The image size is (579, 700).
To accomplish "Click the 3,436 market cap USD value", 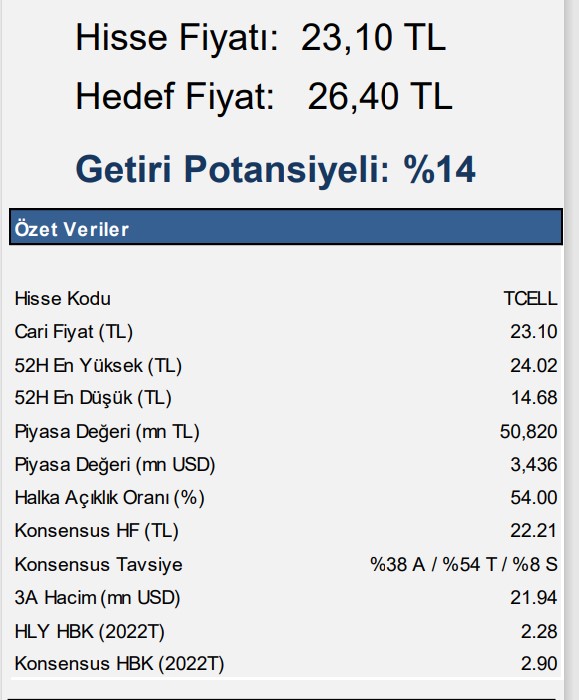I will [x=533, y=465].
